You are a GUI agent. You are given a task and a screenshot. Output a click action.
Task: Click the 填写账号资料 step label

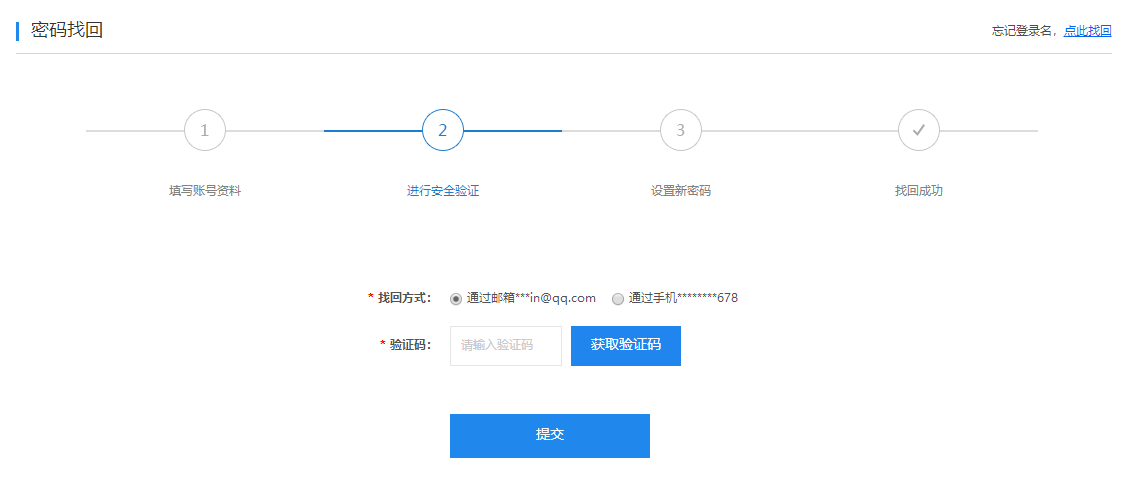(x=205, y=191)
